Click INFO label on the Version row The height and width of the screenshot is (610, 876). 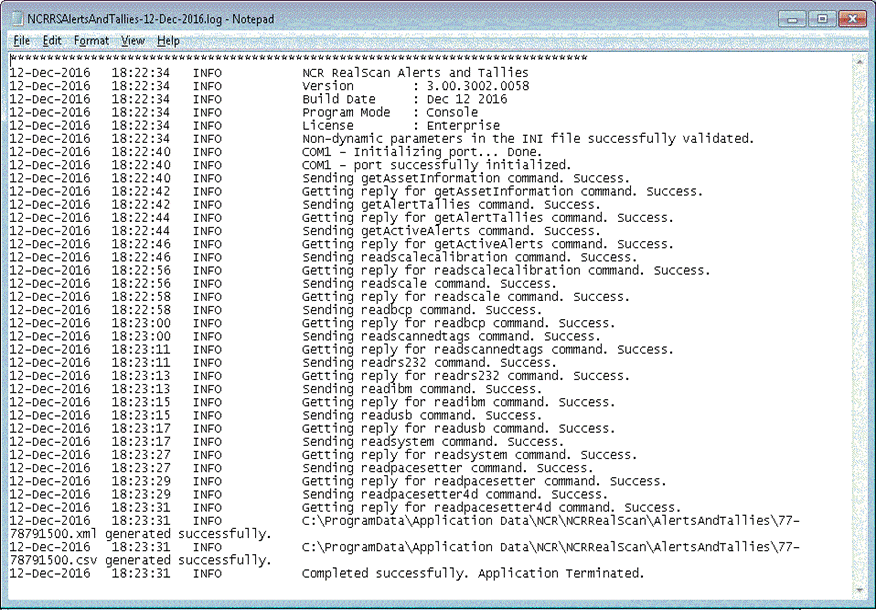[207, 86]
